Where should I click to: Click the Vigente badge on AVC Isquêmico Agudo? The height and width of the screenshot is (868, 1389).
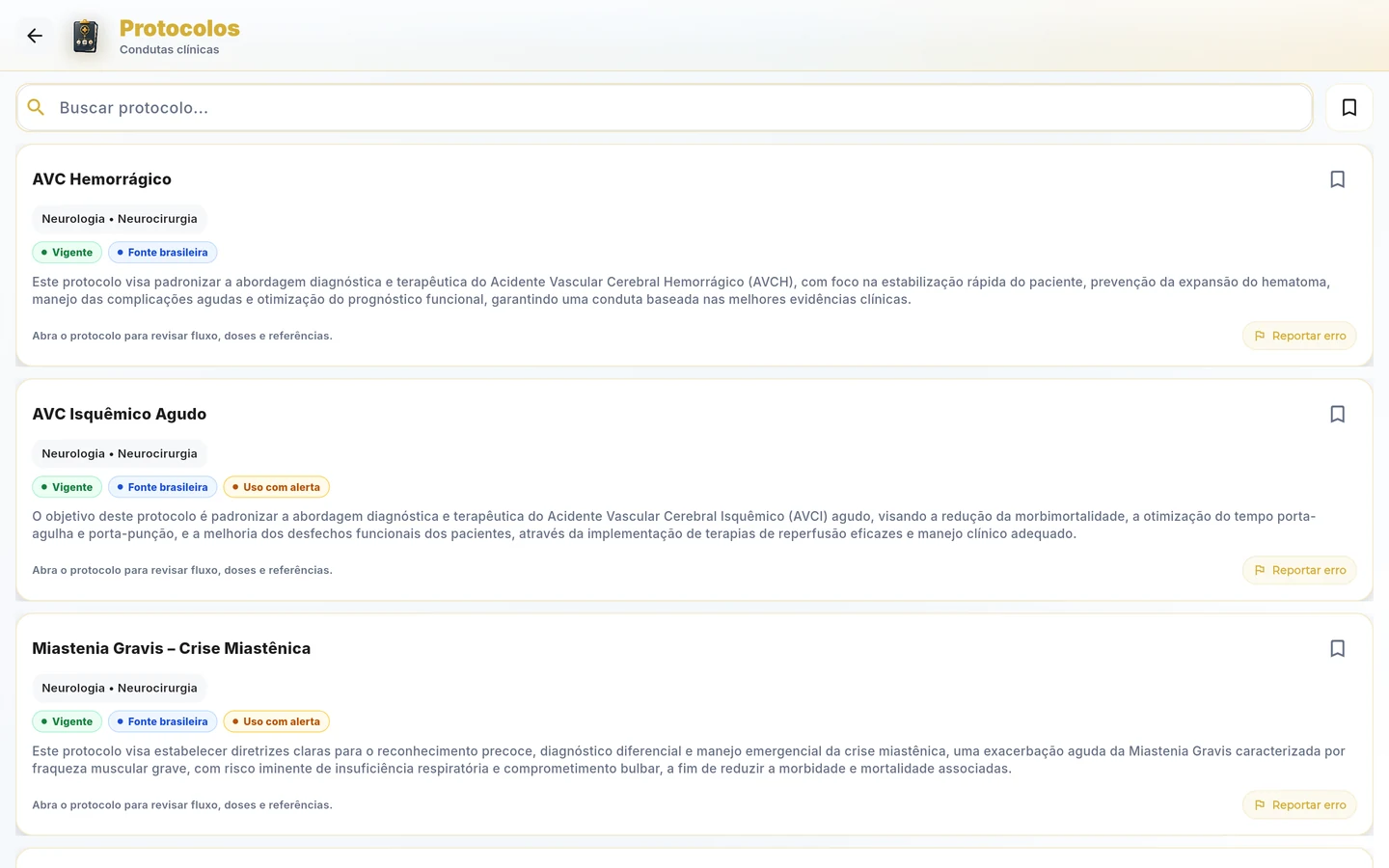click(68, 487)
